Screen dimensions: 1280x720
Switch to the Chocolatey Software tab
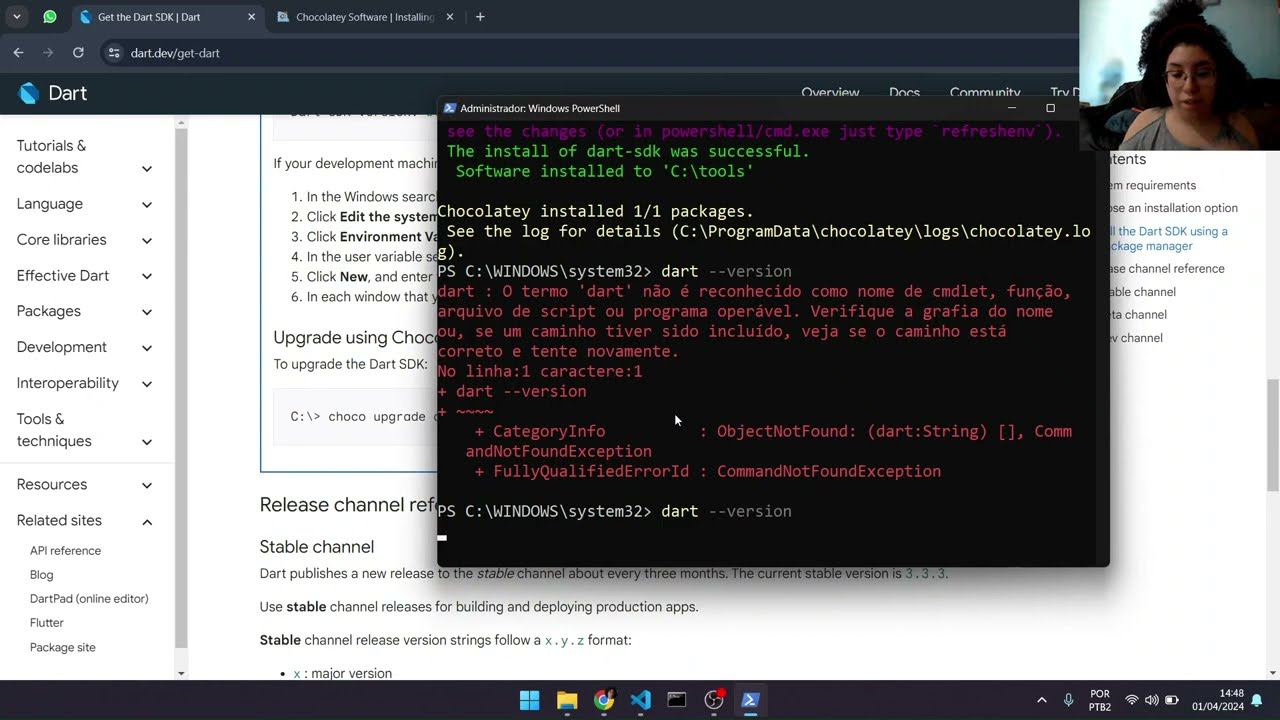(x=365, y=17)
